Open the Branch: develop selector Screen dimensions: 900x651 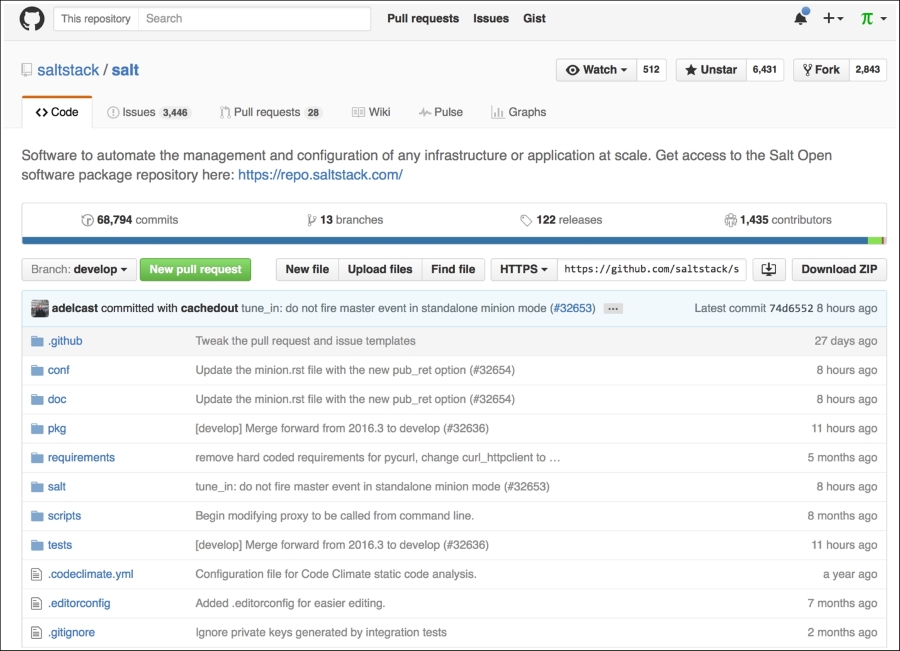tap(79, 269)
